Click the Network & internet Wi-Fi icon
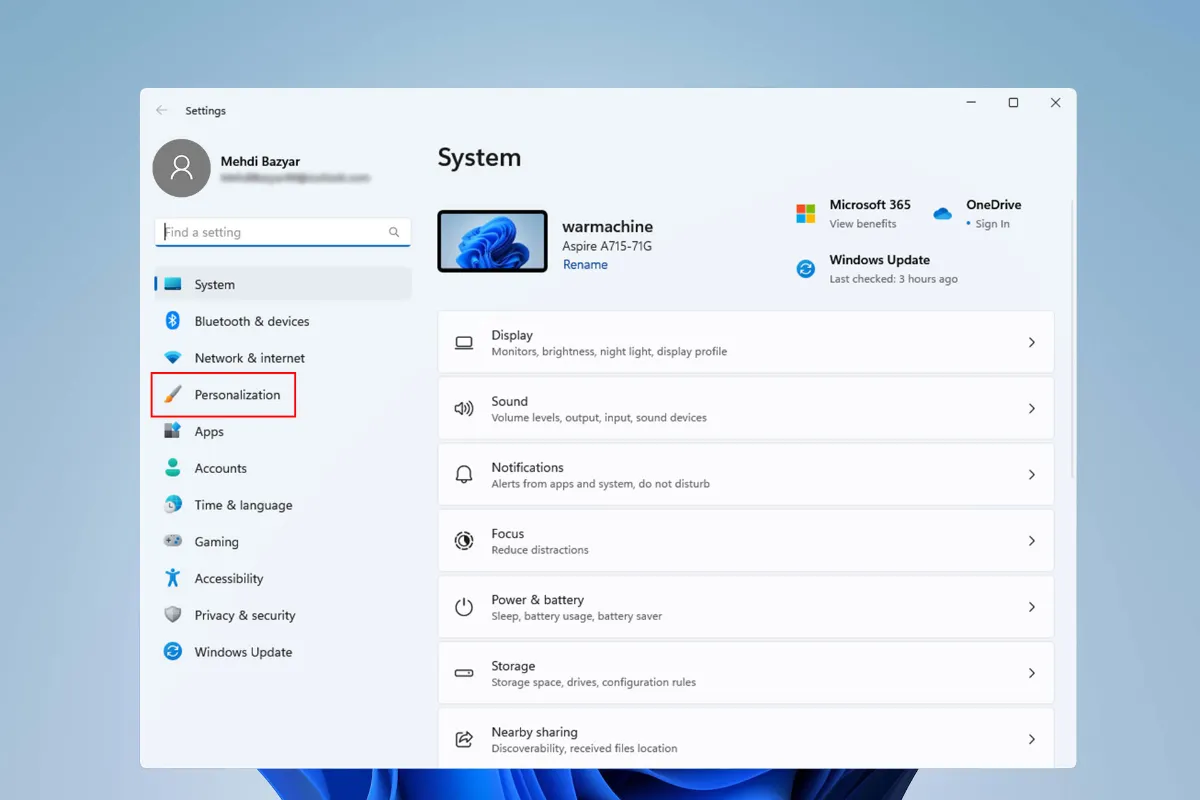The image size is (1200, 800). click(172, 358)
